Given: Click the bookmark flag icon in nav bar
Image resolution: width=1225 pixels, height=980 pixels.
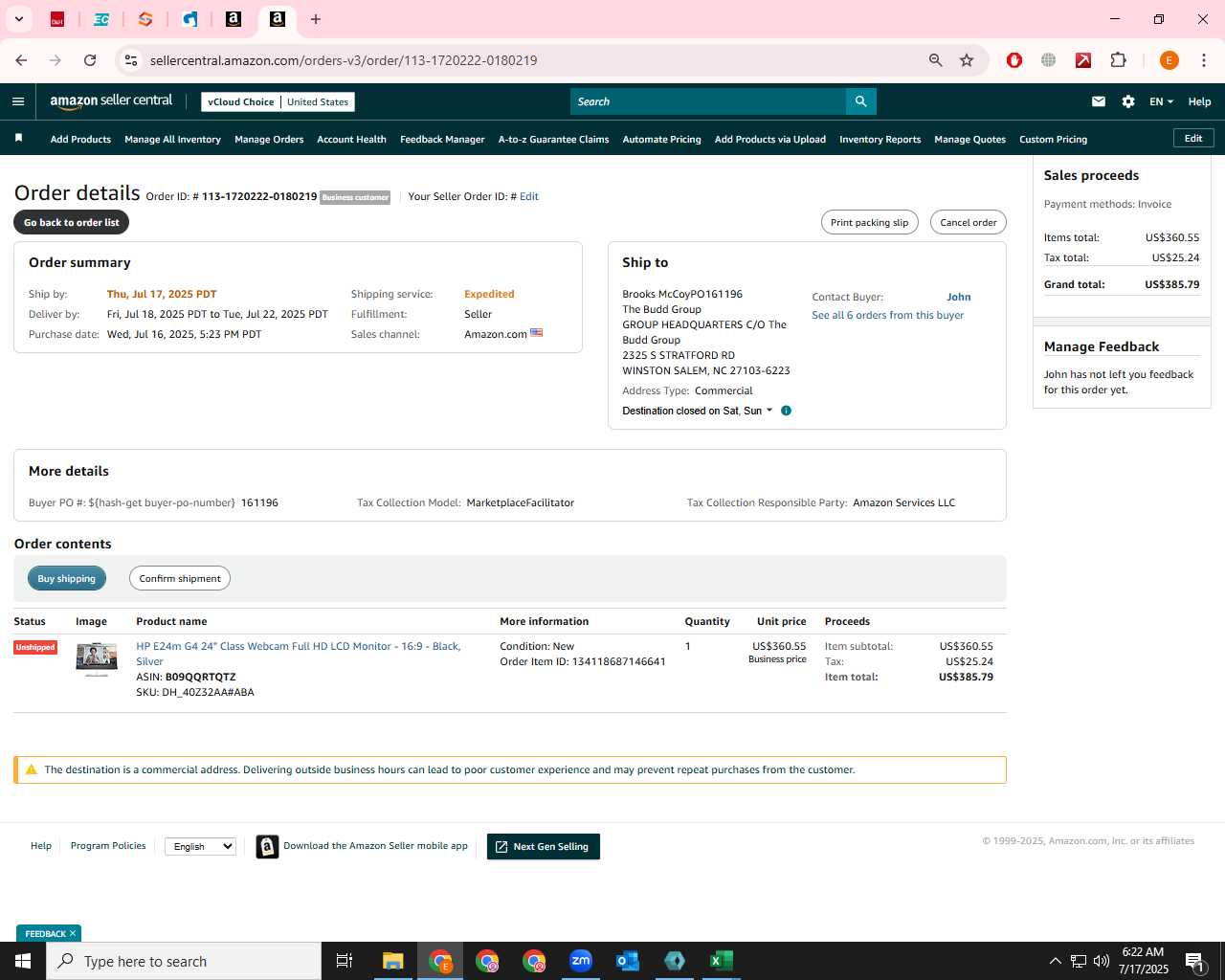Looking at the screenshot, I should pyautogui.click(x=18, y=139).
